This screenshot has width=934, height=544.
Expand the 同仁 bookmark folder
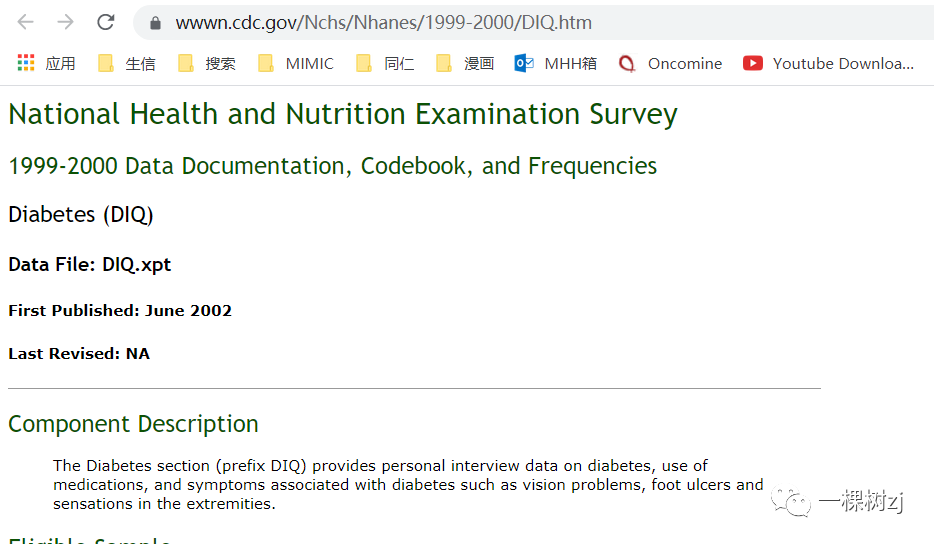click(385, 63)
